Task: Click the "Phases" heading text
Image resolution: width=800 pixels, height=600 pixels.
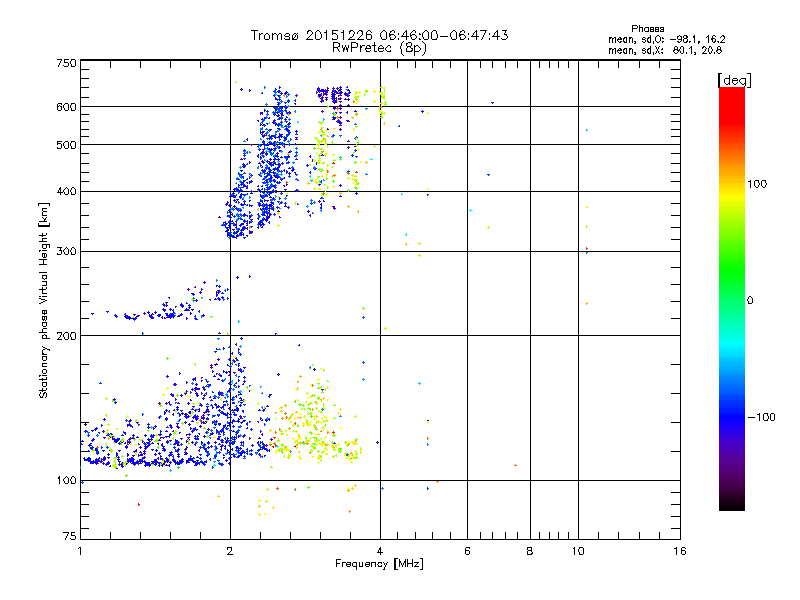Action: (x=647, y=29)
